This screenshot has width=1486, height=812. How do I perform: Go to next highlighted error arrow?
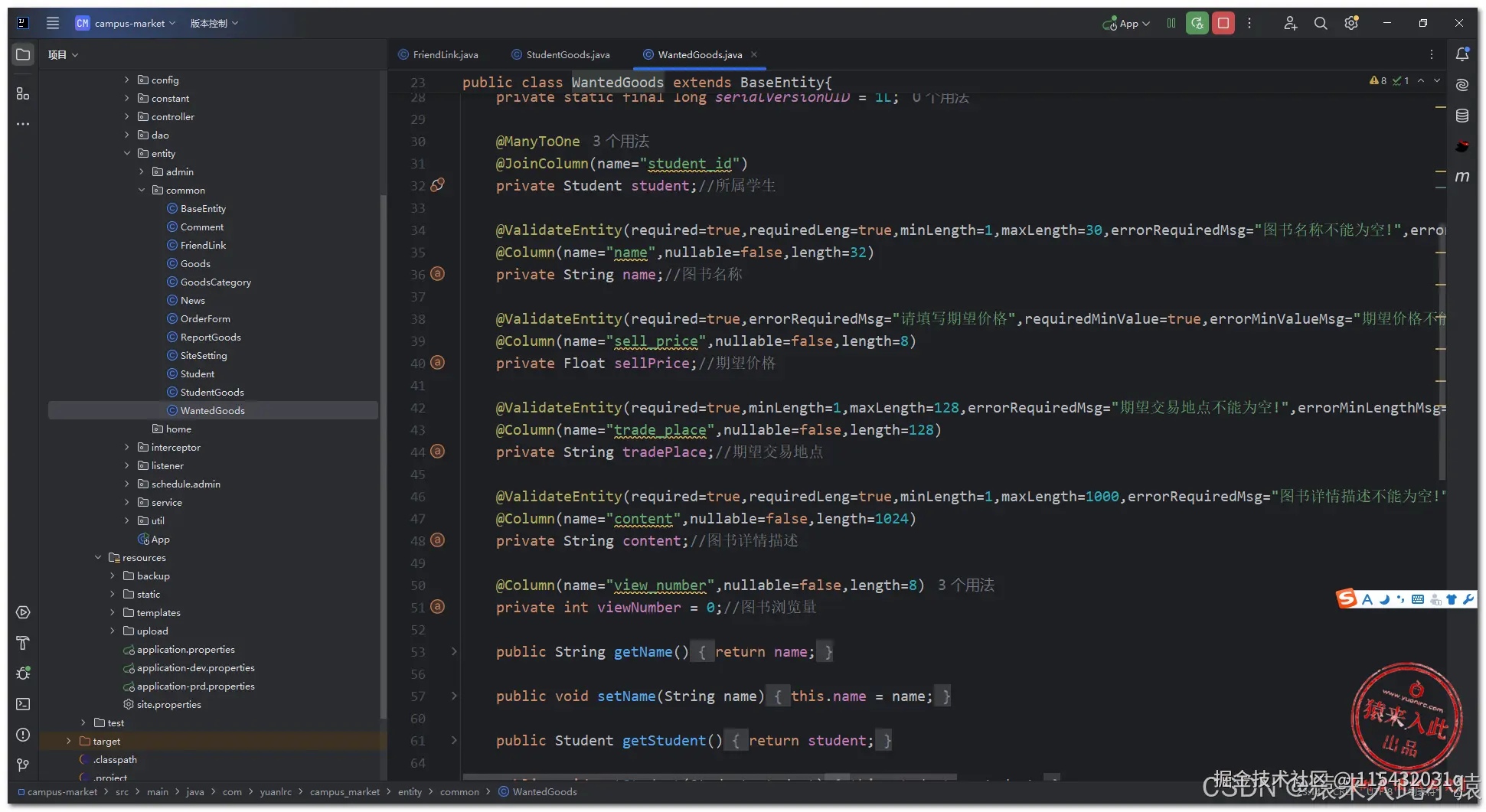pyautogui.click(x=1437, y=80)
